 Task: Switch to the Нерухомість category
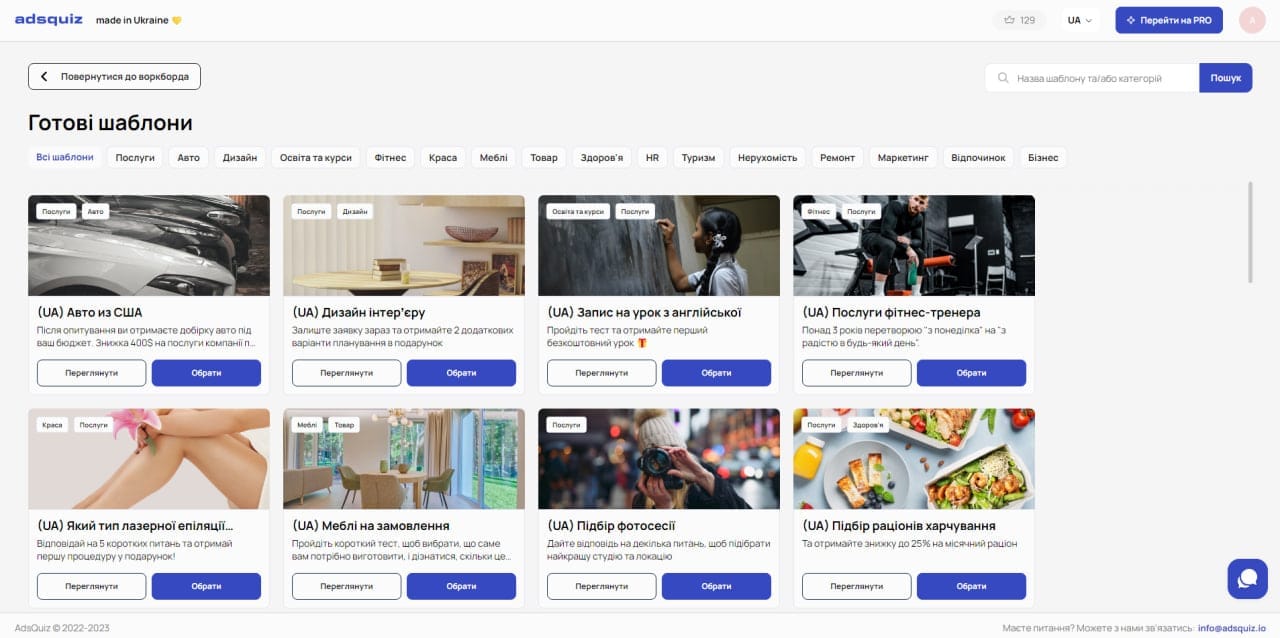(767, 158)
